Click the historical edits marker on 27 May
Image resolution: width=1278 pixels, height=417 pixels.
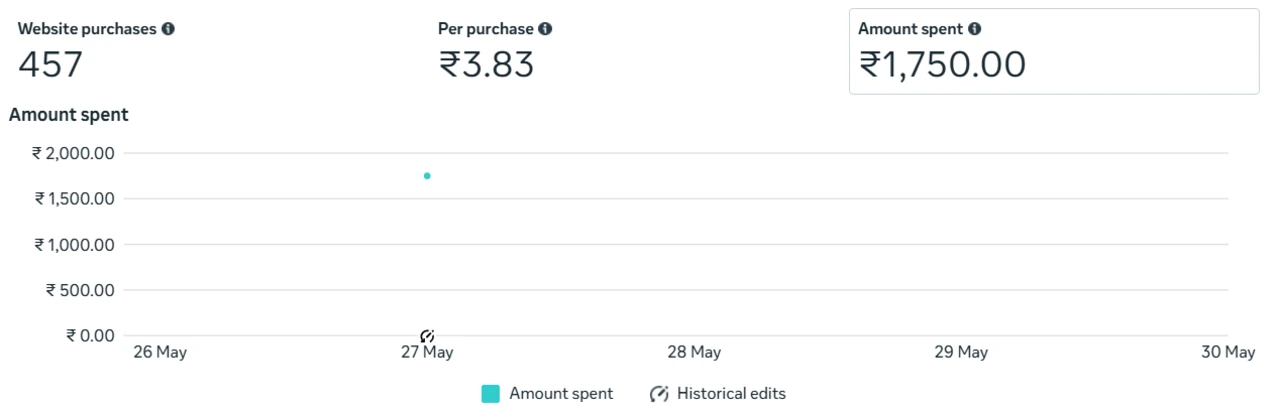[x=427, y=336]
